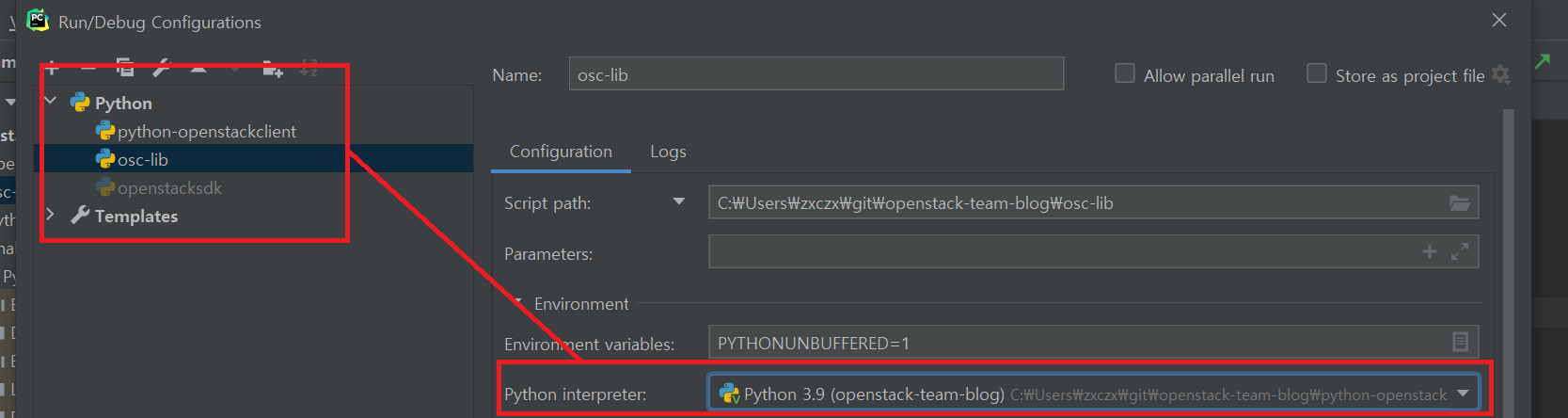This screenshot has width=1568, height=418.
Task: Add a new run configuration with plus icon
Action: tap(53, 69)
